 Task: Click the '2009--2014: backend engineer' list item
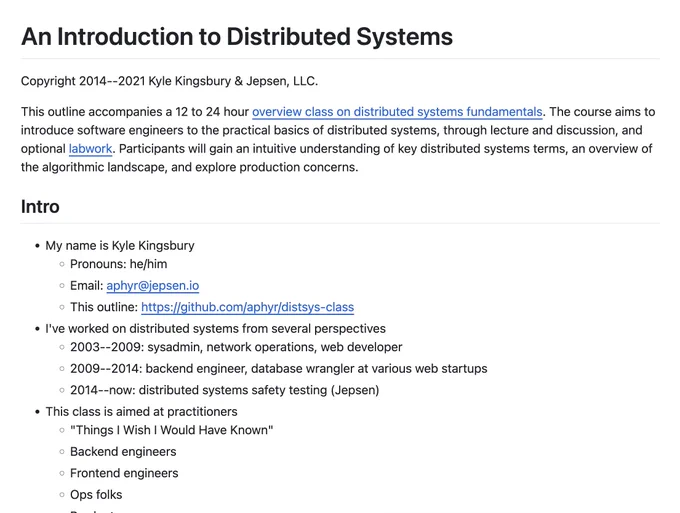[279, 369]
